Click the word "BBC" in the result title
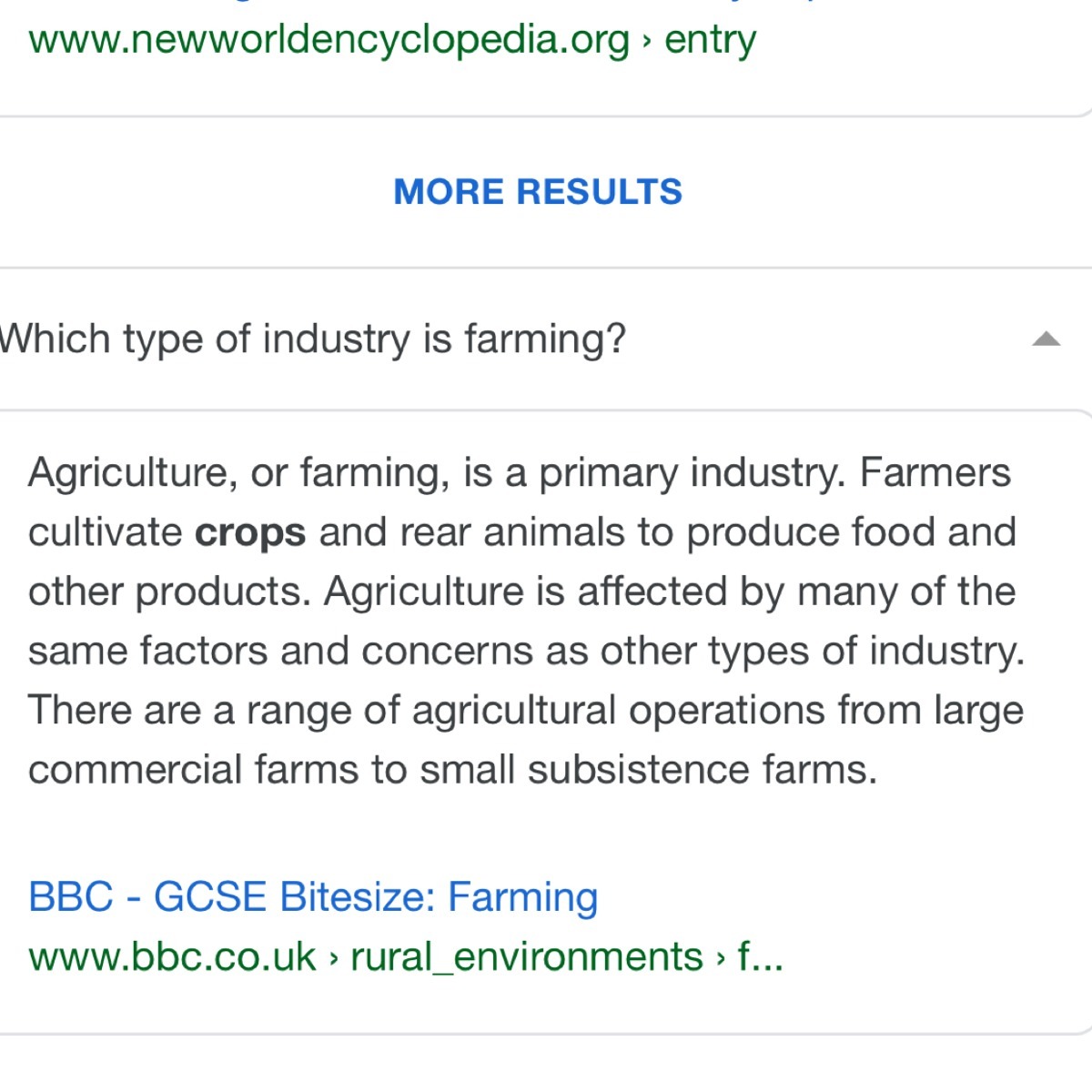 (71, 897)
